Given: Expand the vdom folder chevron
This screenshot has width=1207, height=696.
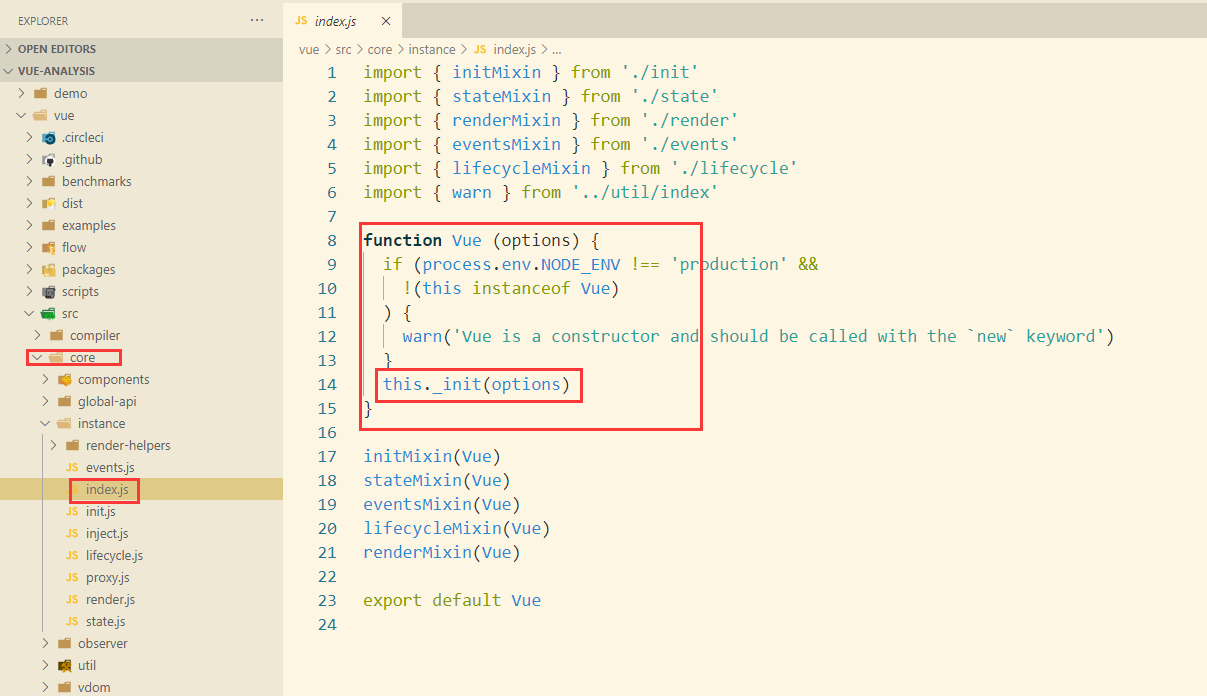Looking at the screenshot, I should point(46,687).
